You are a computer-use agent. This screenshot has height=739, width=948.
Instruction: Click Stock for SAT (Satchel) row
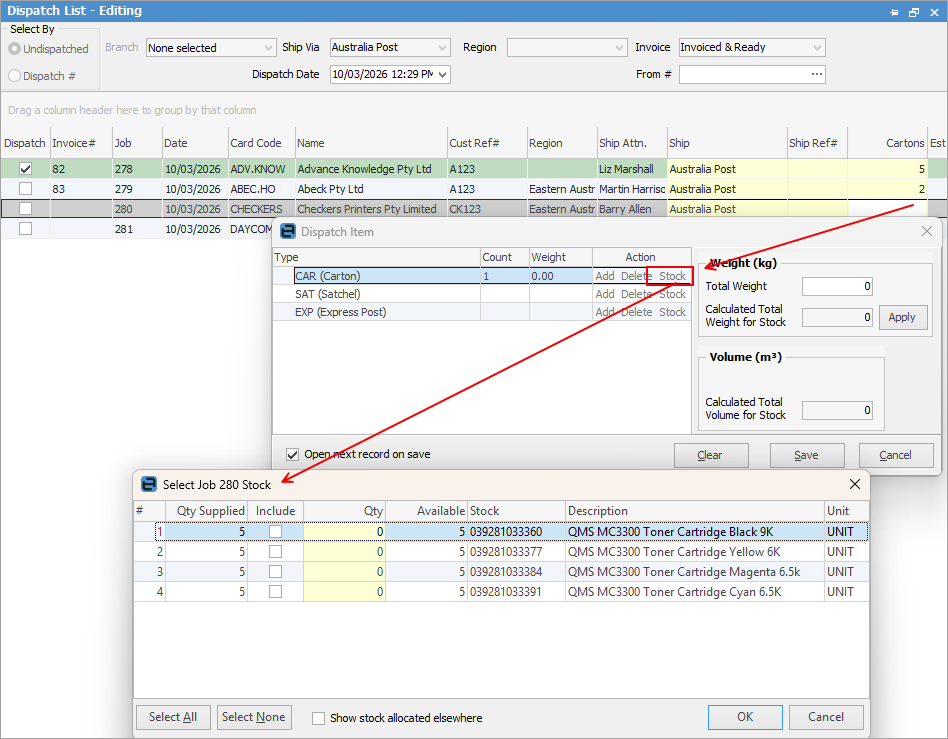pyautogui.click(x=672, y=294)
